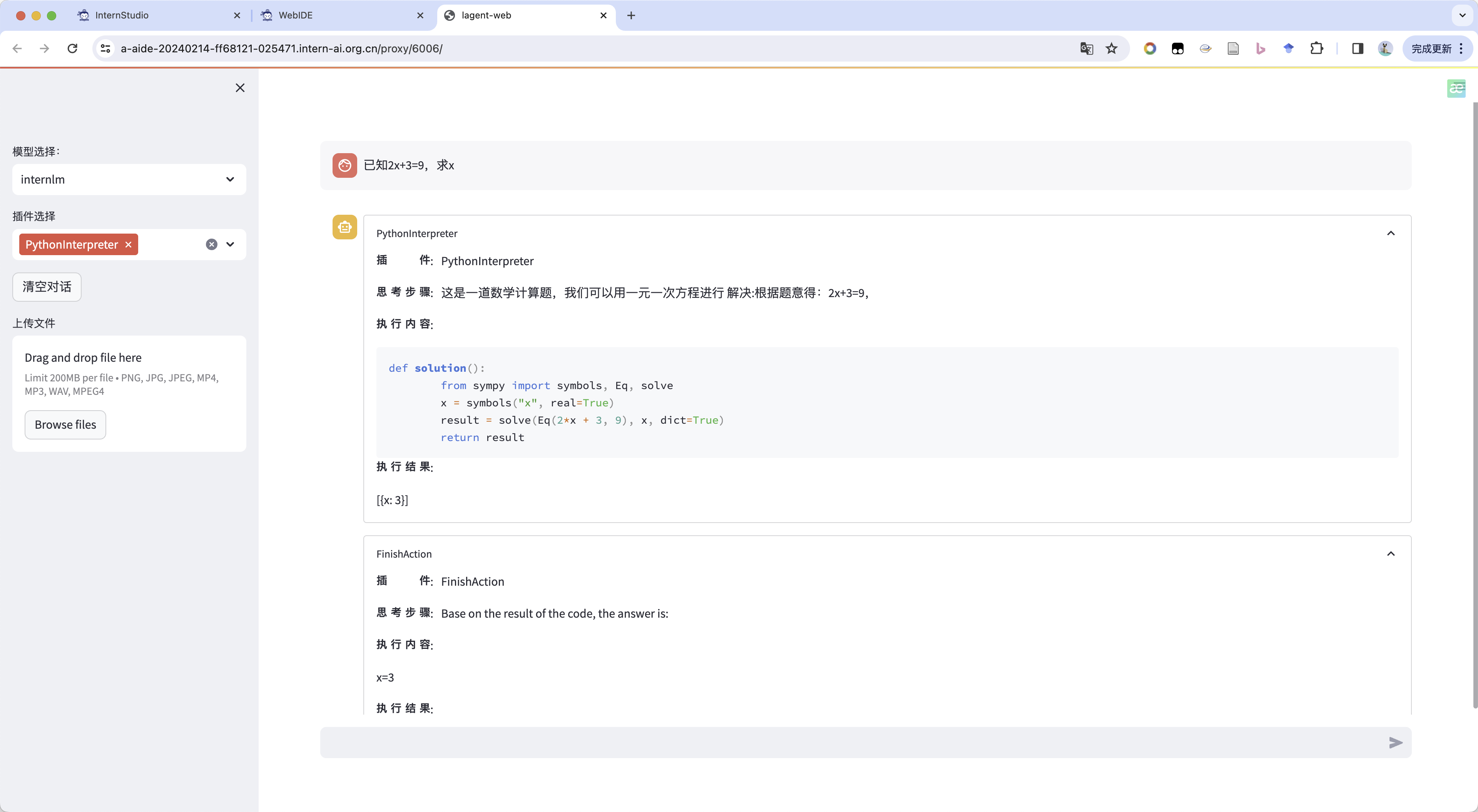Switch to the InternStudio tab
The image size is (1478, 812).
[x=122, y=15]
